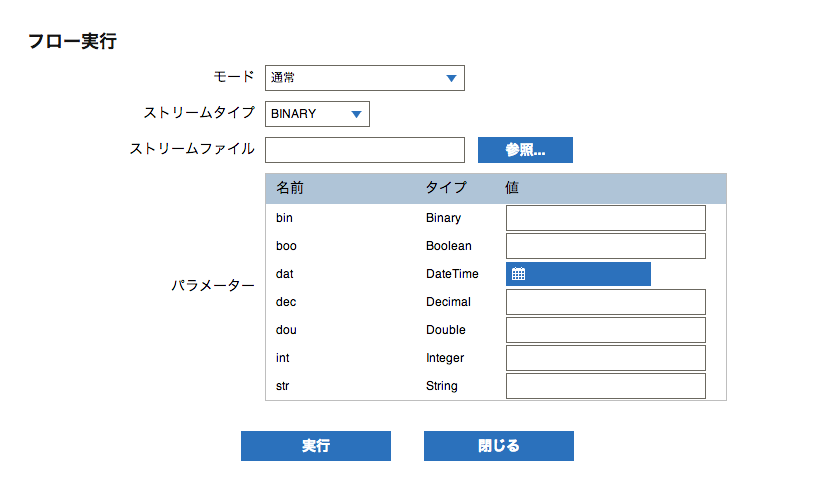Select the boo parameter name
The image size is (814, 489).
pos(286,246)
